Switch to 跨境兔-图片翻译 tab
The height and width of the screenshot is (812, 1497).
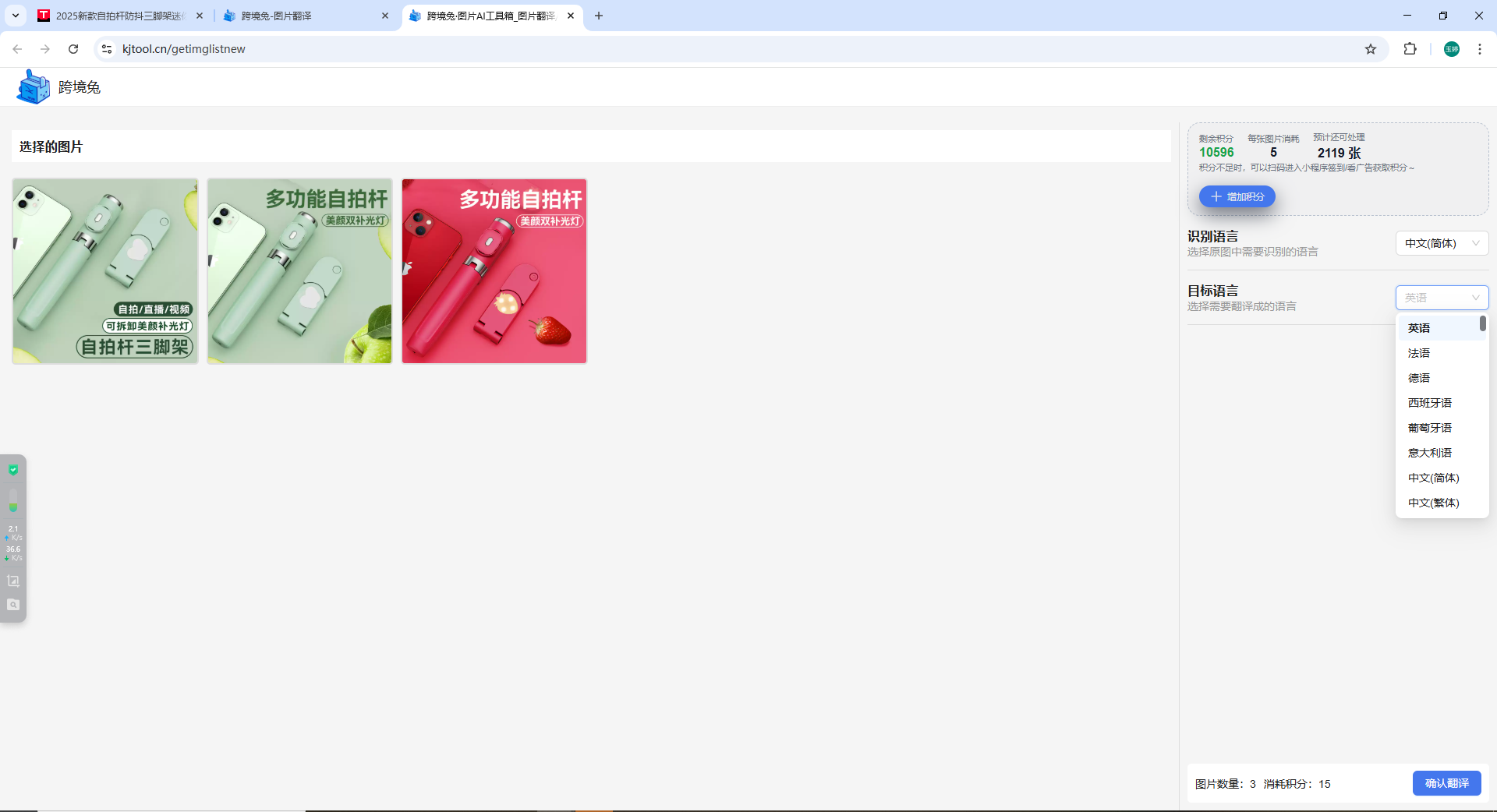coord(304,16)
